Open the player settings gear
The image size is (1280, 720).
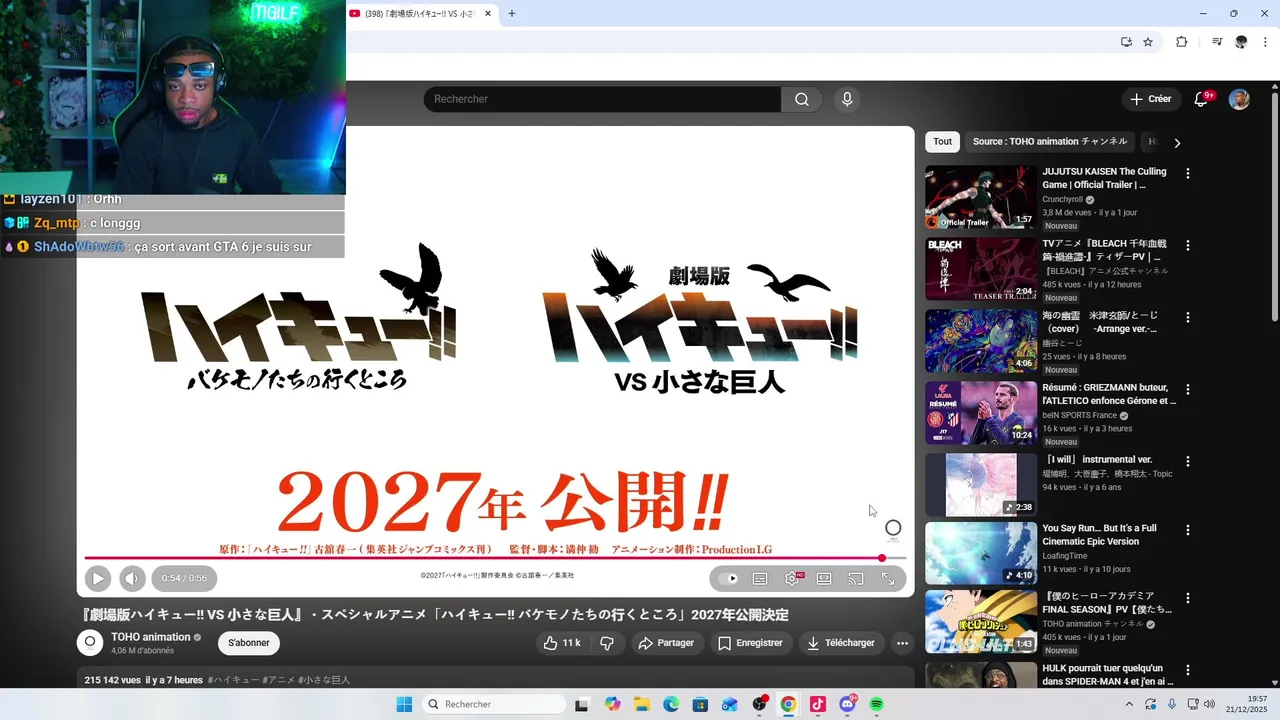792,578
